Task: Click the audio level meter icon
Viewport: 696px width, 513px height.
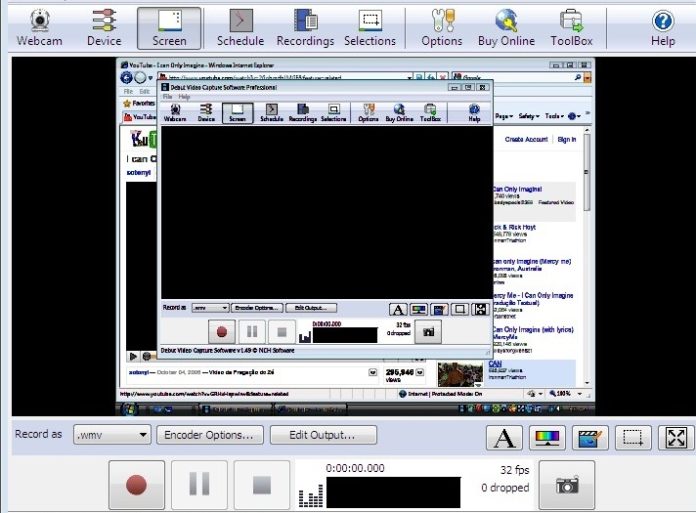Action: (311, 497)
